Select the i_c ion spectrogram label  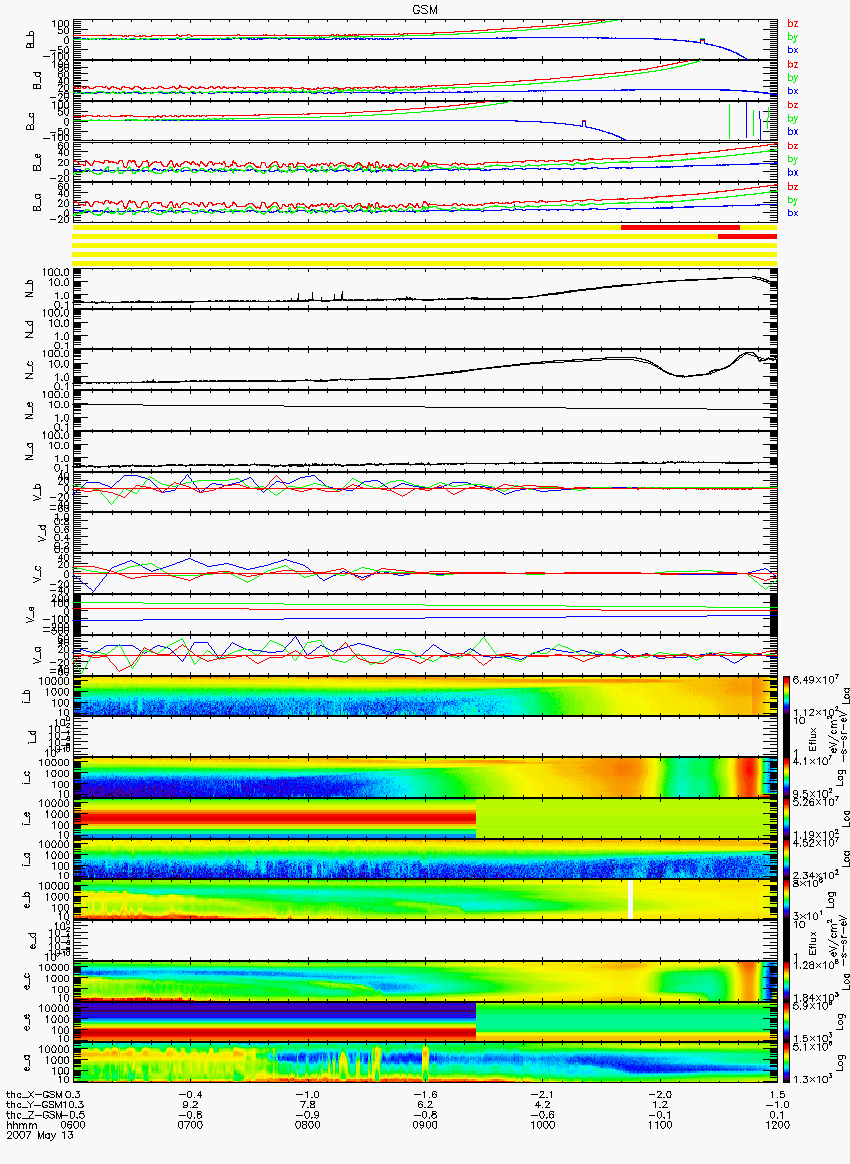point(25,777)
